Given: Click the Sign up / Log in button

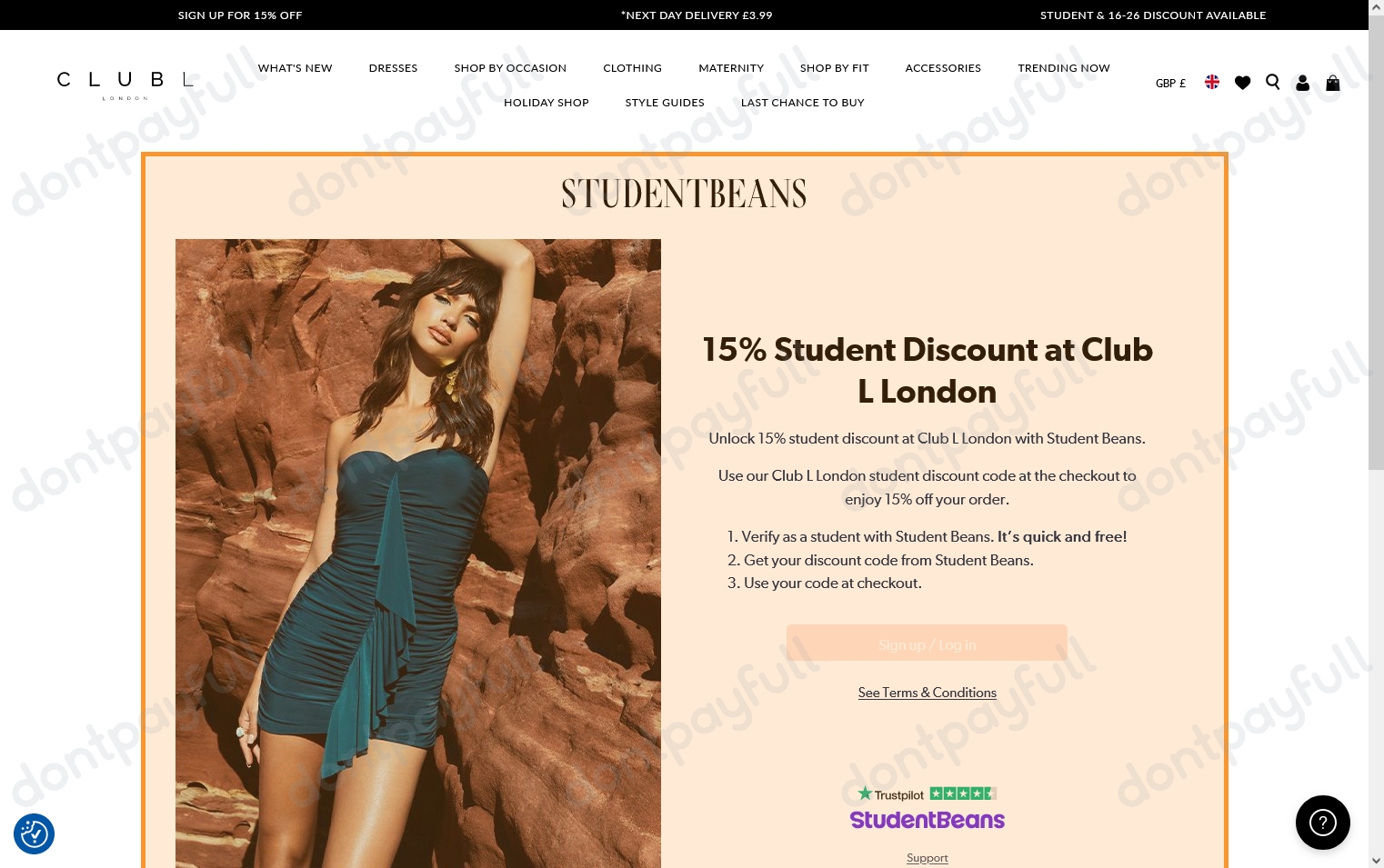Looking at the screenshot, I should (x=927, y=643).
